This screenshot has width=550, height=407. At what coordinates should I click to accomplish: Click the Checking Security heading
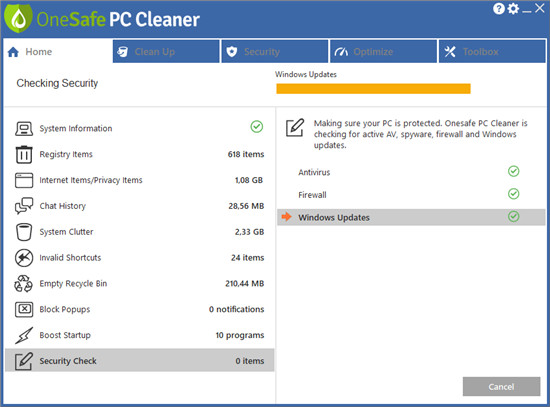[x=57, y=83]
